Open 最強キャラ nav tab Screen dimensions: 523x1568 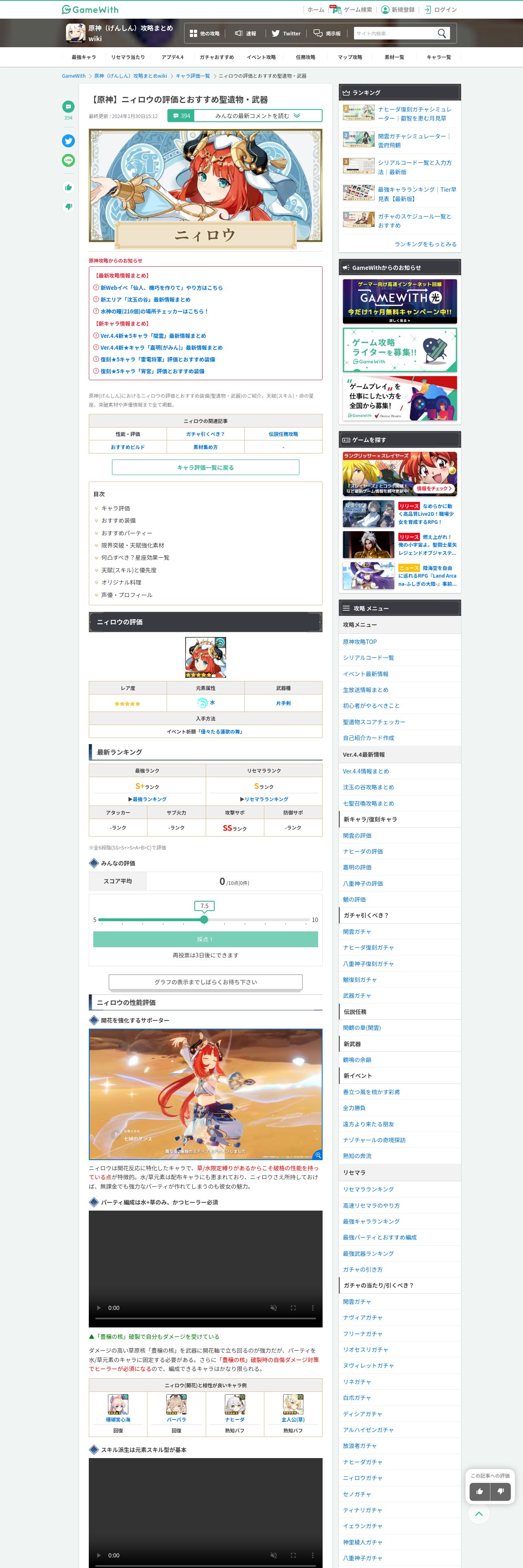[84, 57]
